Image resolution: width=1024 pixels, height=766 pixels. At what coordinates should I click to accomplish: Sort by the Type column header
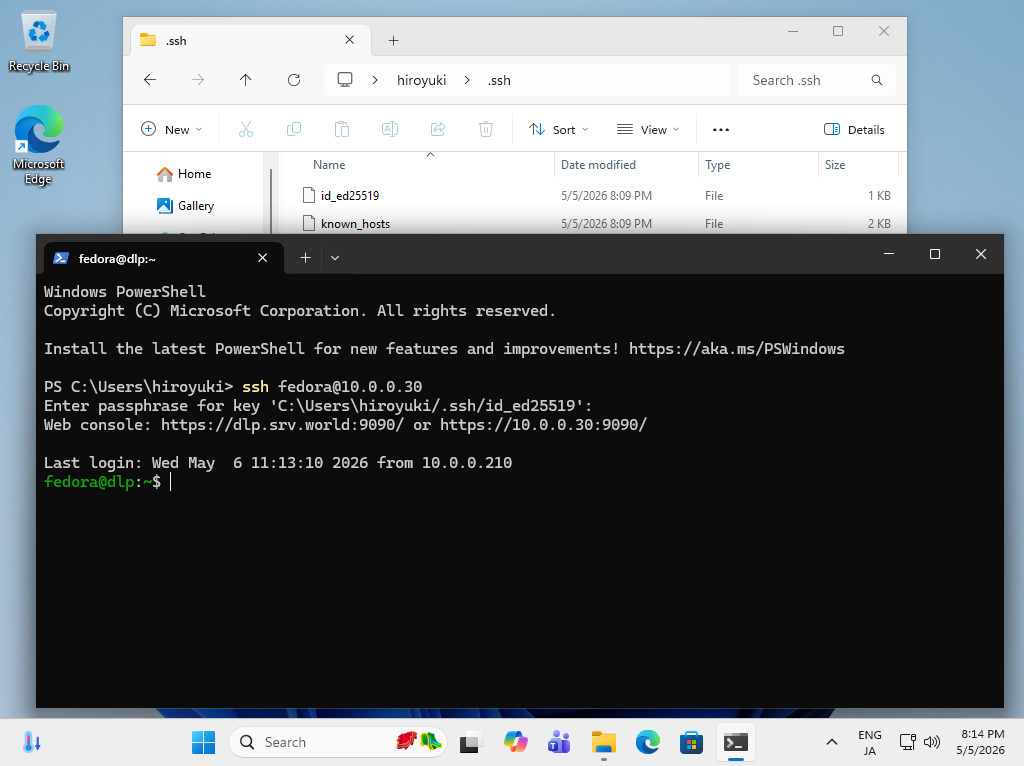coord(717,165)
